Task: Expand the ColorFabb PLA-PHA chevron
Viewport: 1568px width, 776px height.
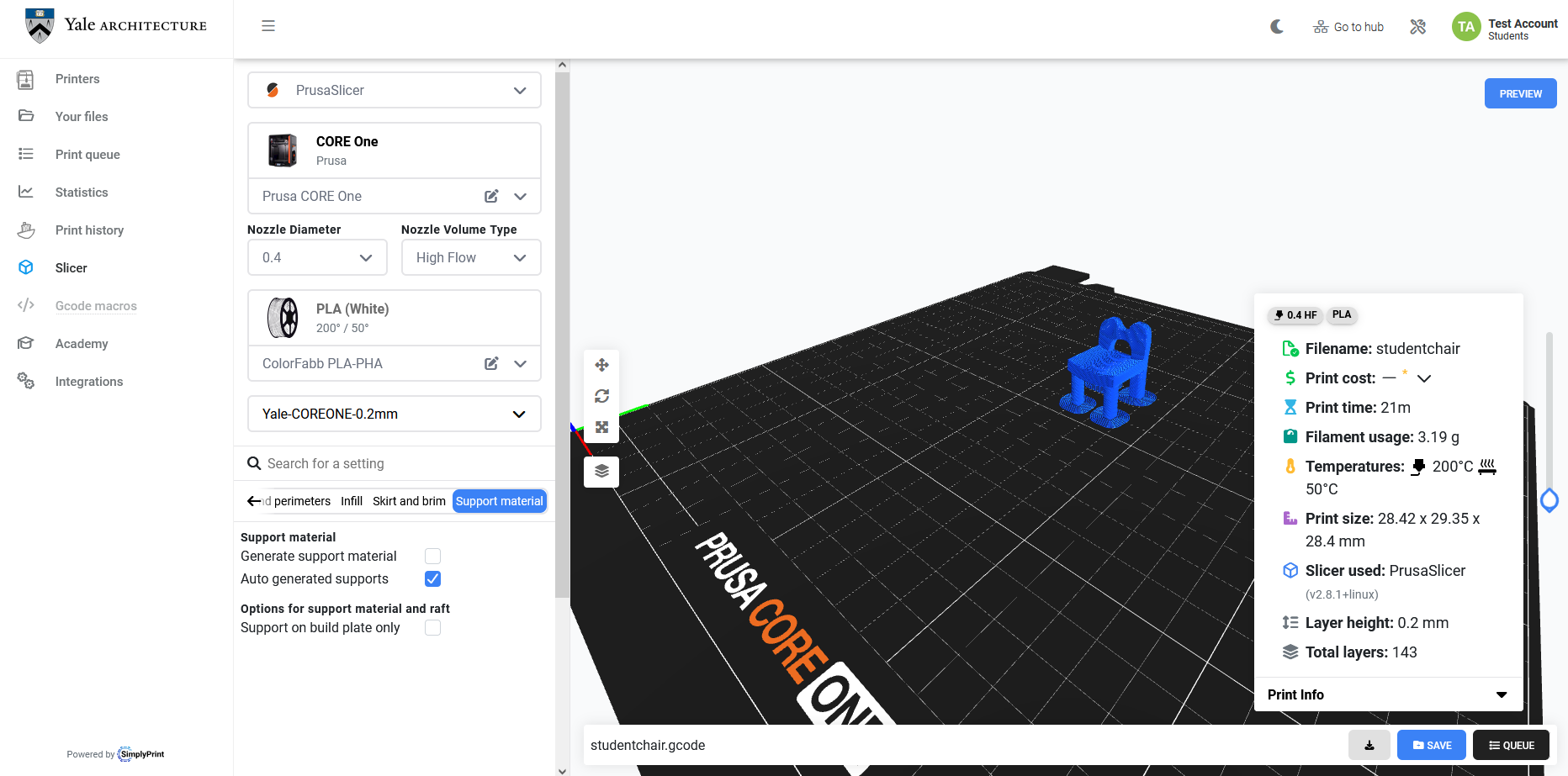Action: [x=520, y=363]
